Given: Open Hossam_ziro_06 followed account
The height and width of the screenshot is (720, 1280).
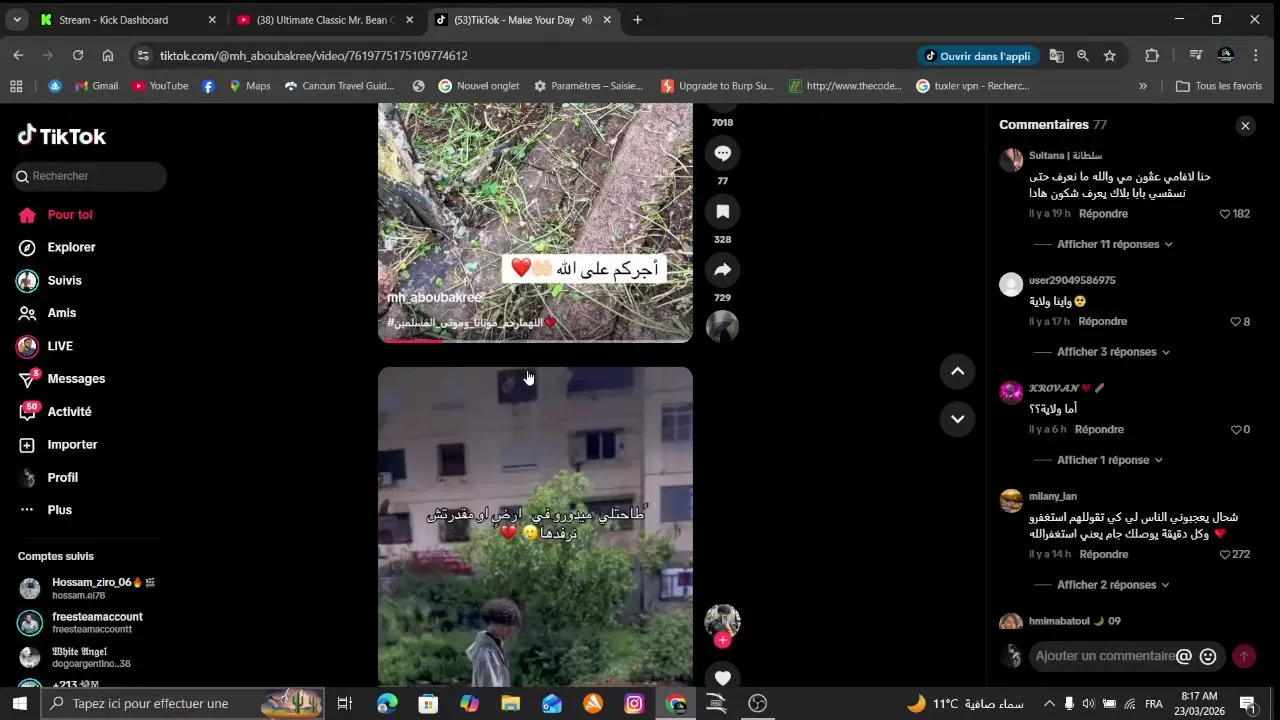Looking at the screenshot, I should point(88,588).
